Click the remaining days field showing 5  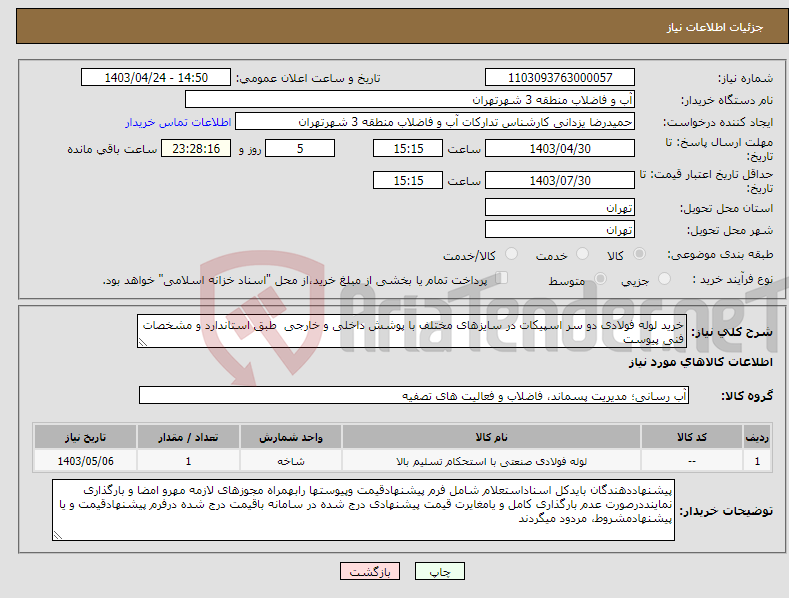300,148
